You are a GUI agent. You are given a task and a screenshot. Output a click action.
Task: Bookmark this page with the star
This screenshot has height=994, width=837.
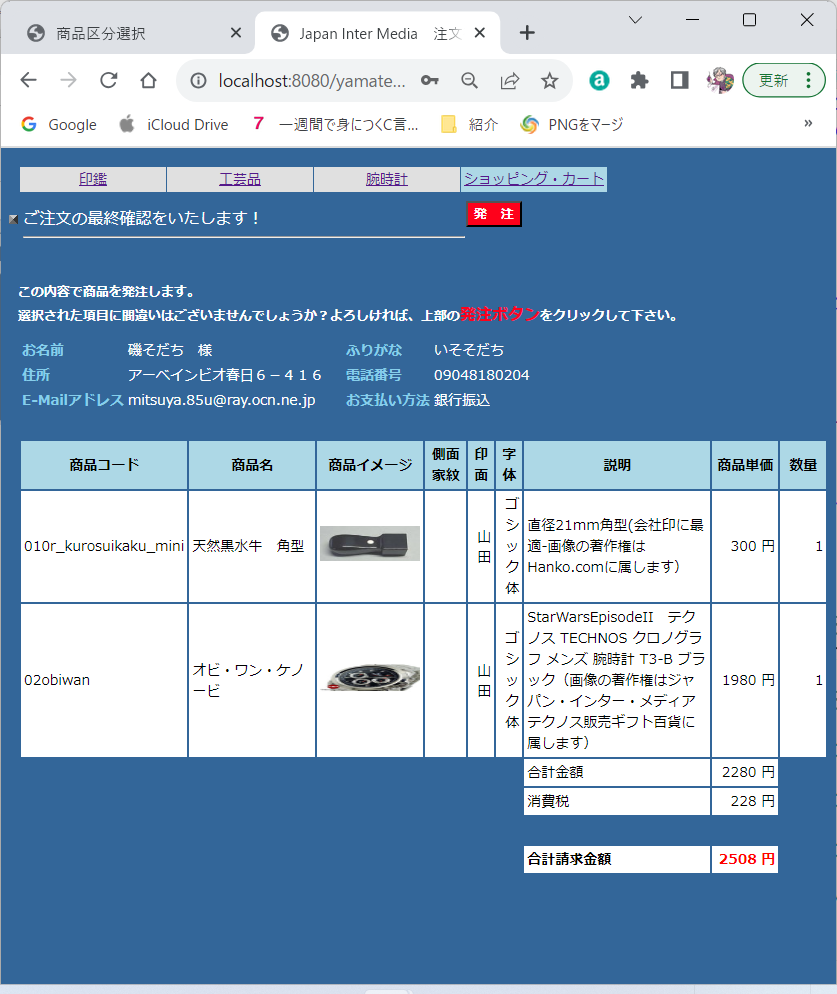coord(549,81)
